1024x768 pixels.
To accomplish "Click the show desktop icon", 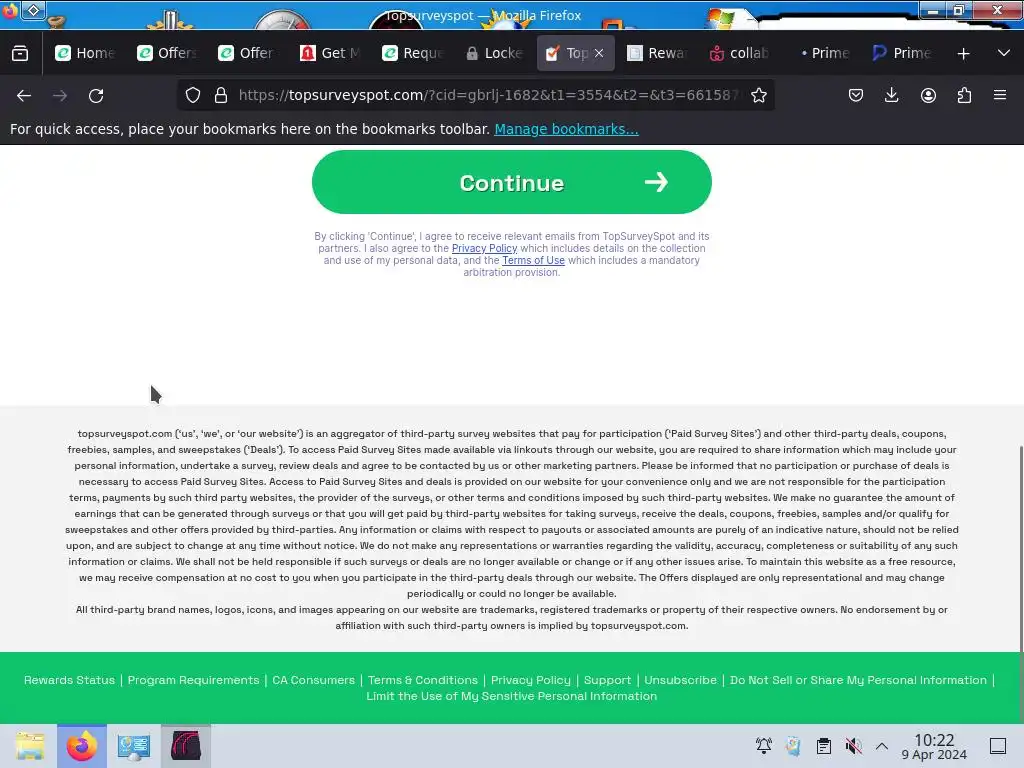I will point(998,746).
